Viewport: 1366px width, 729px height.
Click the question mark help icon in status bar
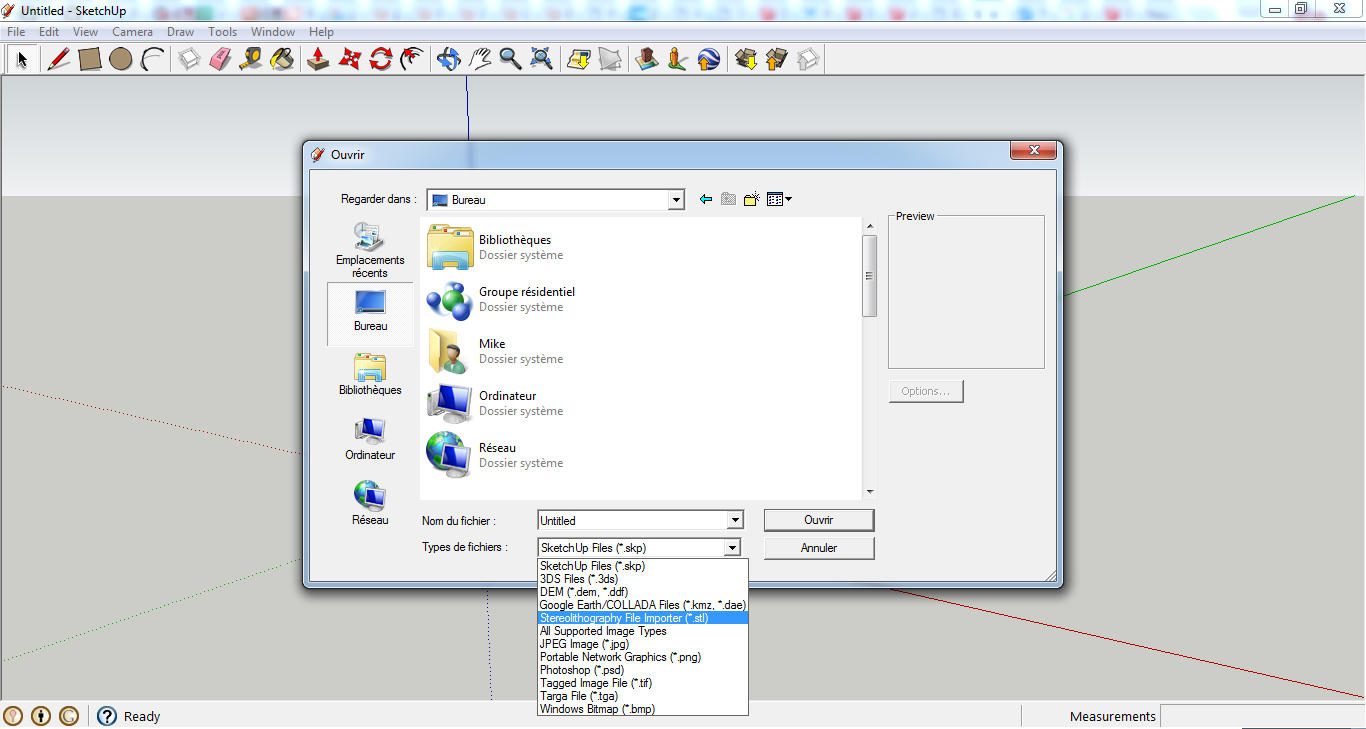[107, 716]
